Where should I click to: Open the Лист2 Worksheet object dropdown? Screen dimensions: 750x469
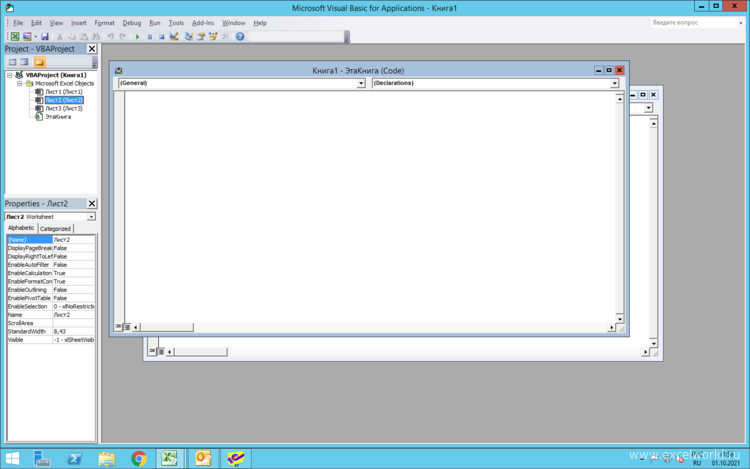pyautogui.click(x=91, y=217)
